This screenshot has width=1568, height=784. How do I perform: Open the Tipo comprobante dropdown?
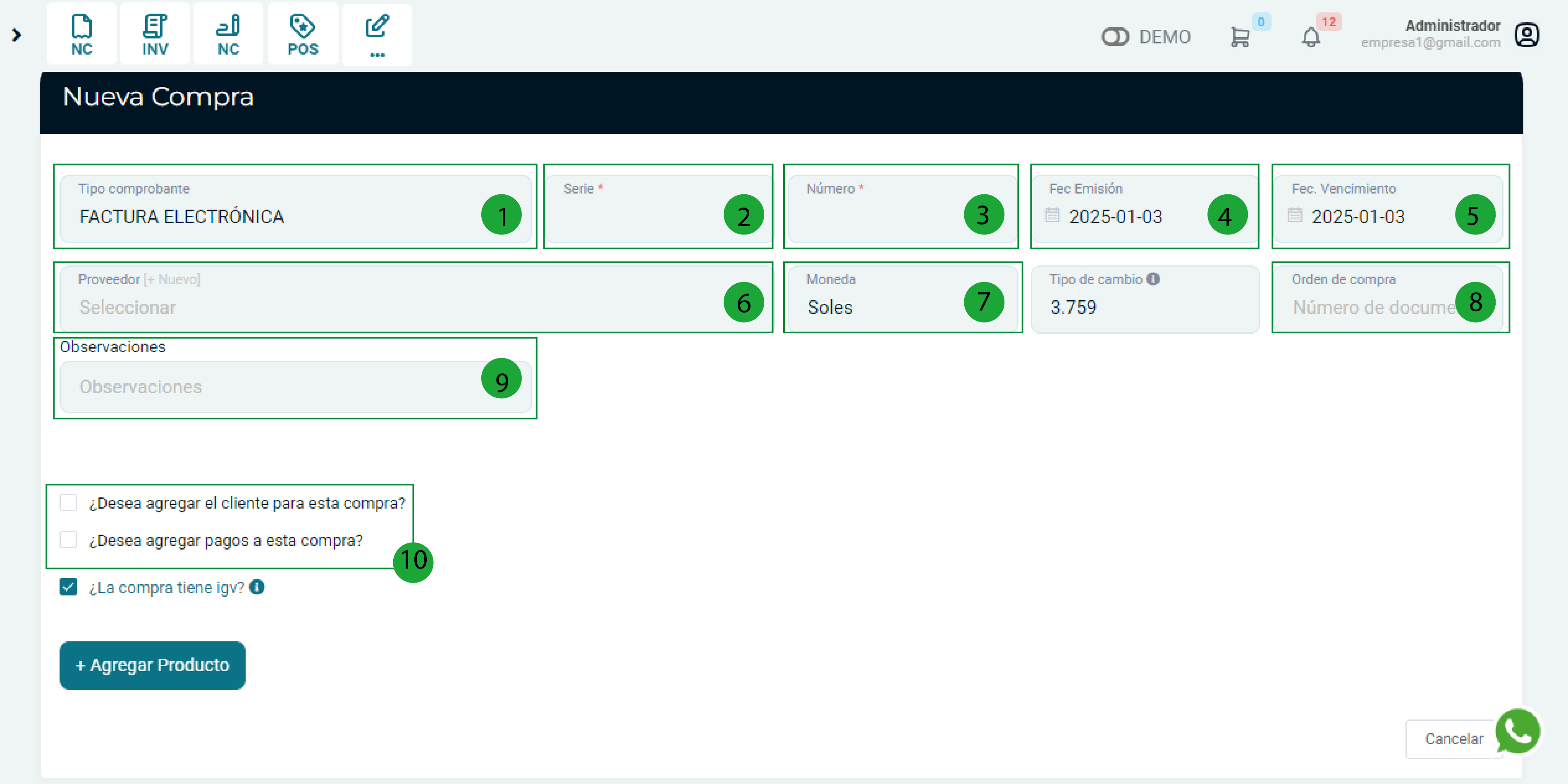(x=274, y=216)
